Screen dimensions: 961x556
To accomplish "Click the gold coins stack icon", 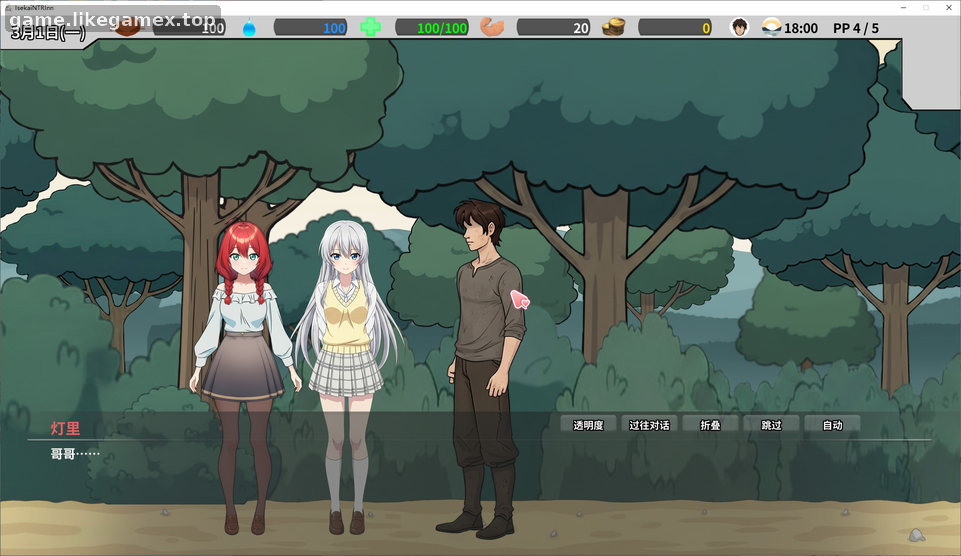I will tap(613, 27).
